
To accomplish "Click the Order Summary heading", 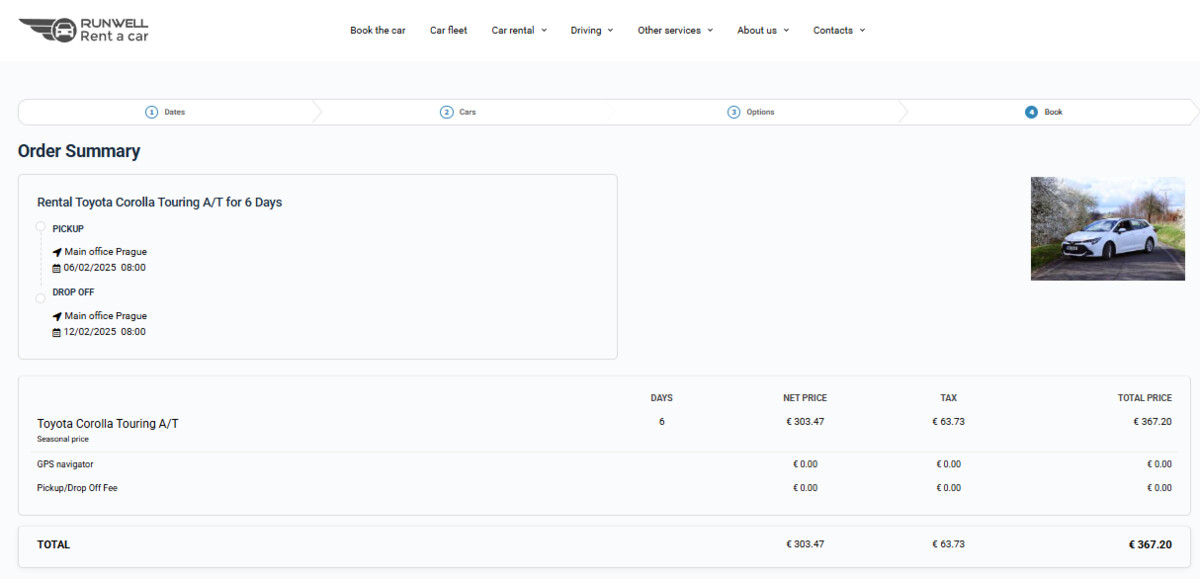I will [x=79, y=151].
